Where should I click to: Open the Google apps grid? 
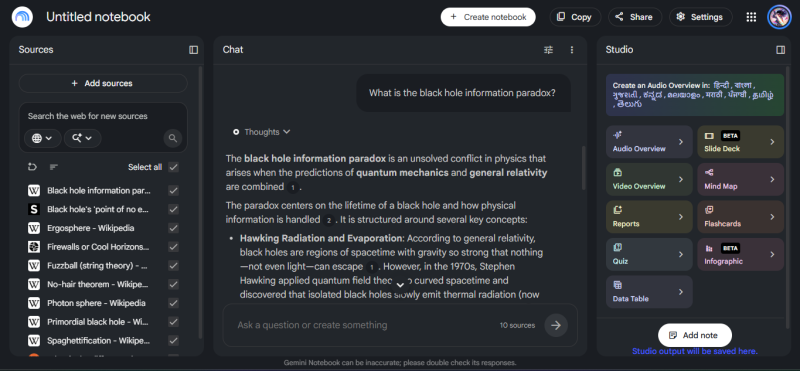point(751,17)
